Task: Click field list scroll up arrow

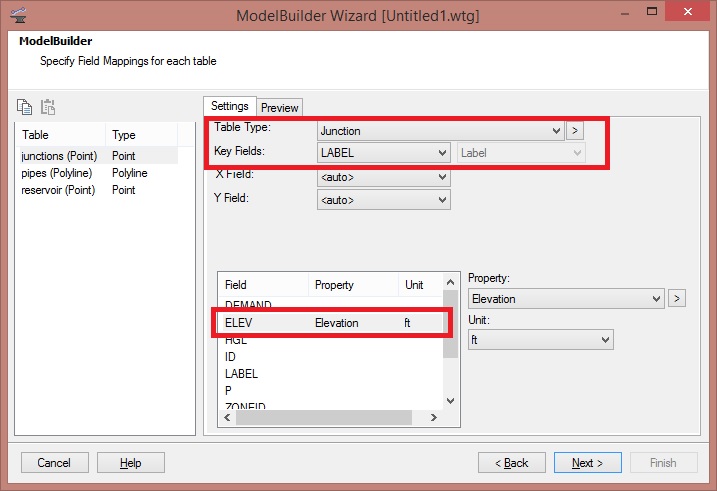Action: [x=450, y=282]
